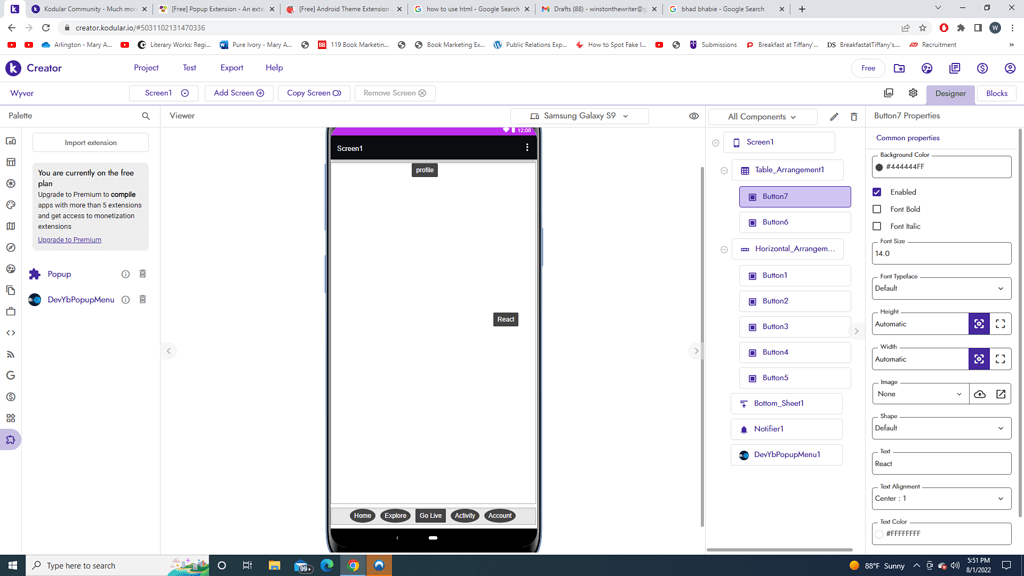Viewport: 1024px width, 576px height.
Task: Toggle the Enabled checkbox
Action: [877, 192]
